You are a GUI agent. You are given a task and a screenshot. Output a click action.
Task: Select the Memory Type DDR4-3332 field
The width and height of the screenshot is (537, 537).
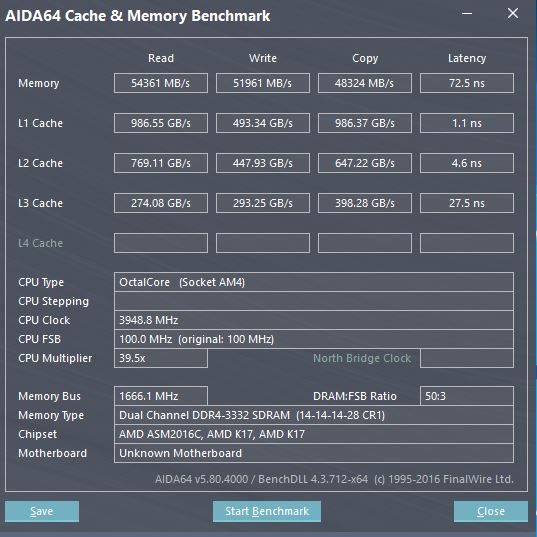tap(314, 415)
